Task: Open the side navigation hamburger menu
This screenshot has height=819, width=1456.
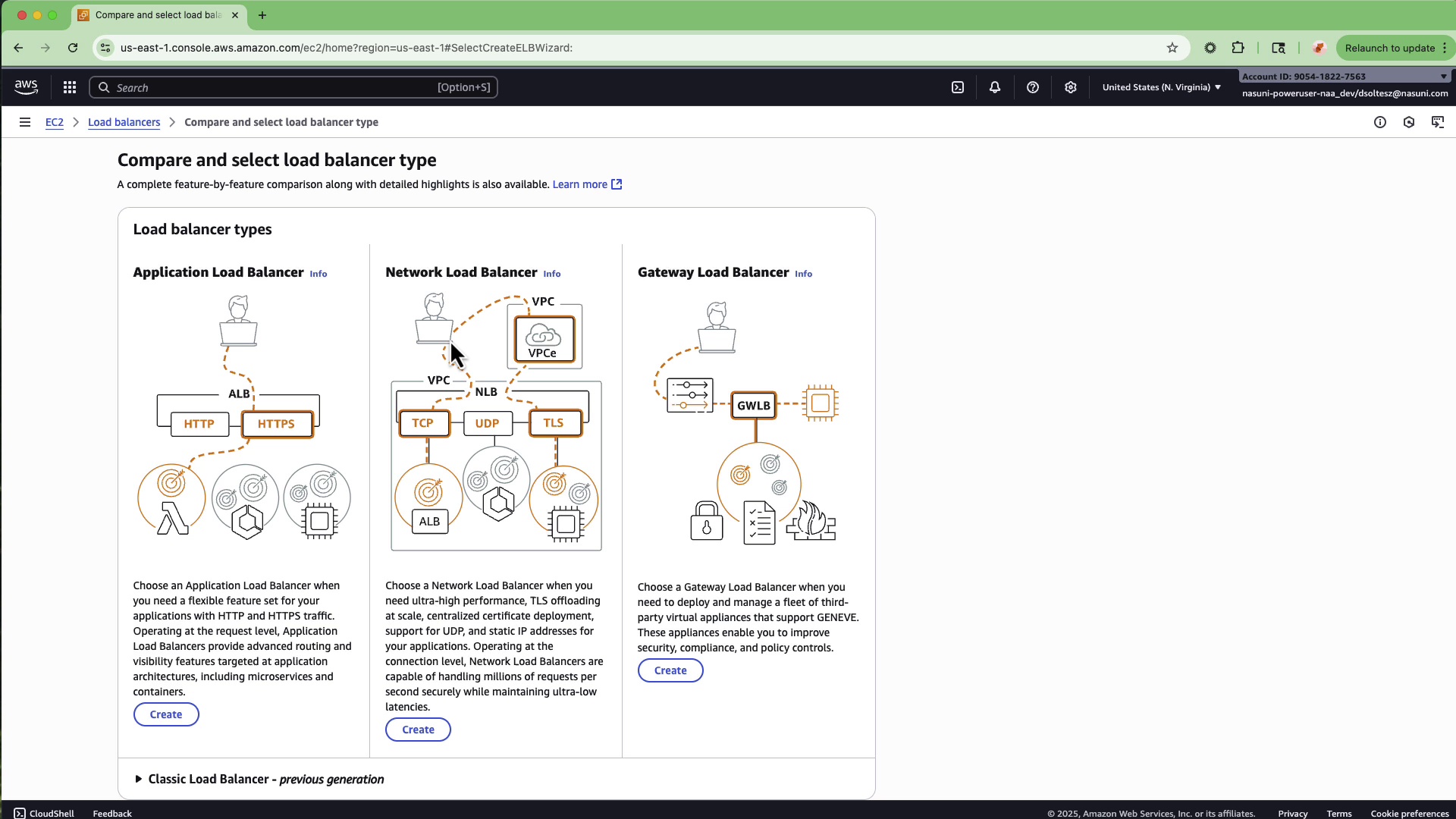Action: [x=25, y=122]
